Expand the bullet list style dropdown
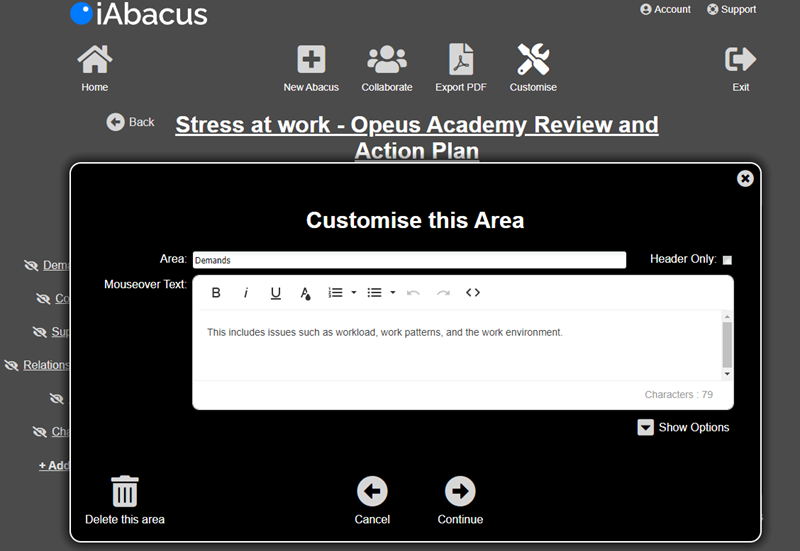This screenshot has width=800, height=551. click(392, 293)
